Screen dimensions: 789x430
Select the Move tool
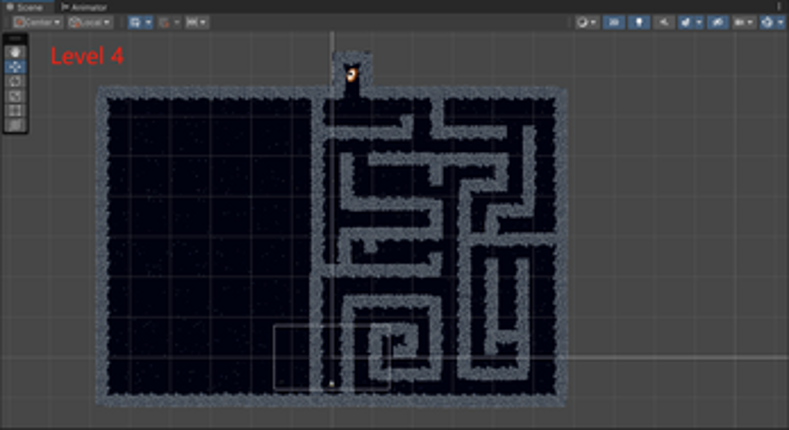tap(15, 66)
